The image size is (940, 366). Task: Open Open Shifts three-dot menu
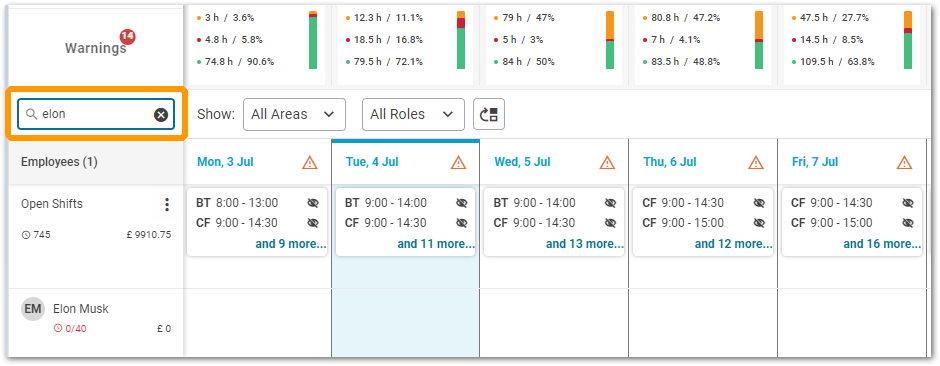tap(167, 205)
